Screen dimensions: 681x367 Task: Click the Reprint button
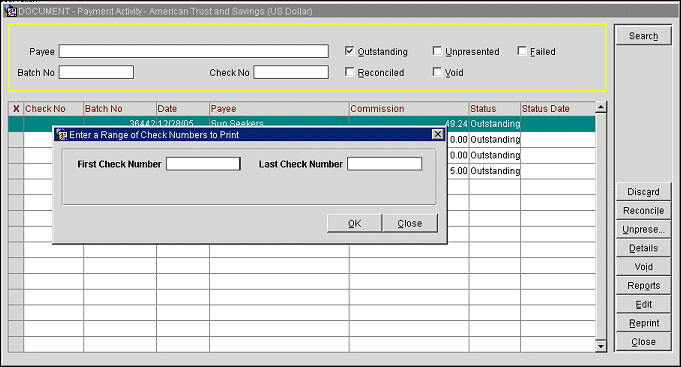[643, 323]
